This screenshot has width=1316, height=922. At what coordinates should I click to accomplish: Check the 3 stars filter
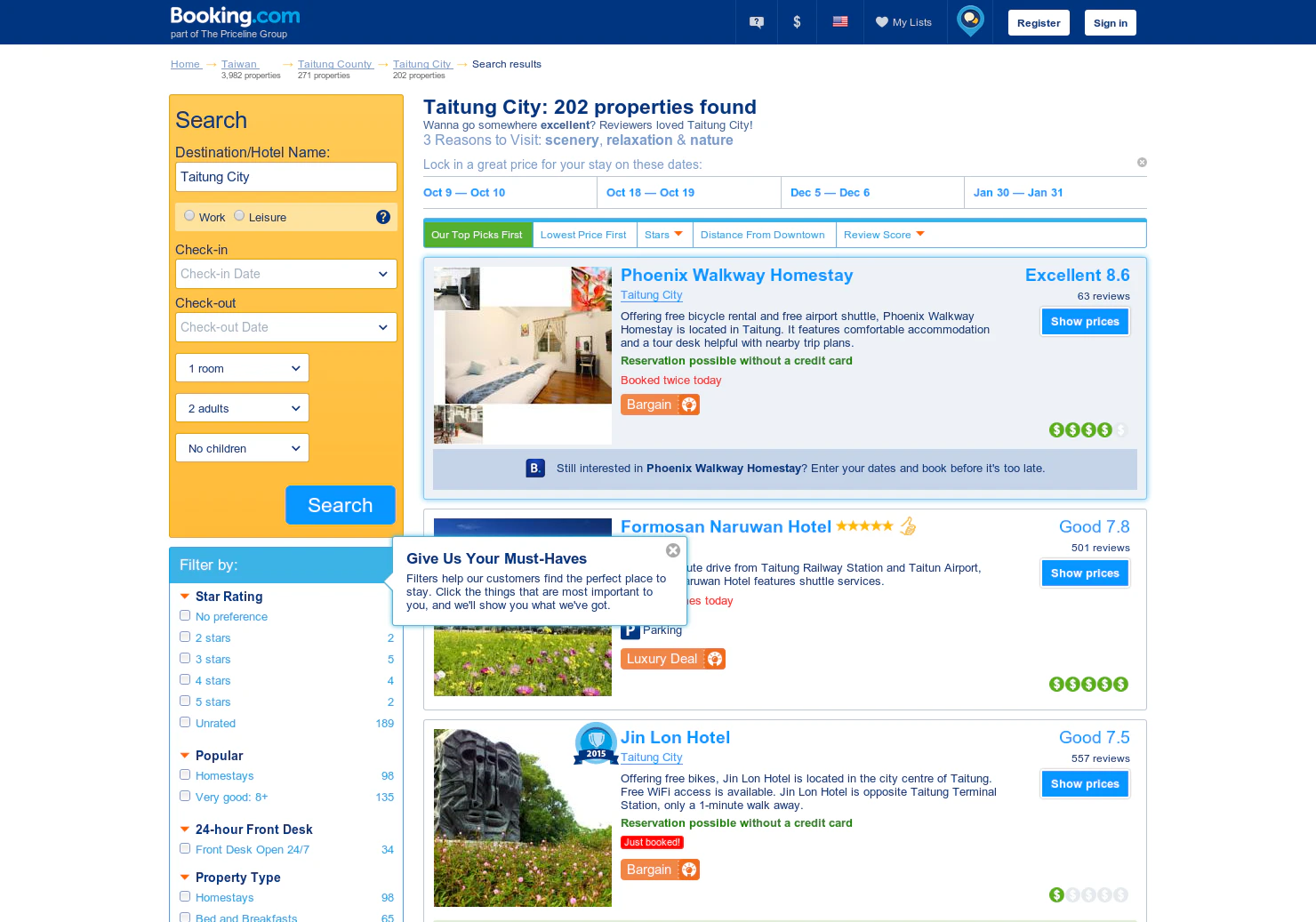(x=185, y=658)
